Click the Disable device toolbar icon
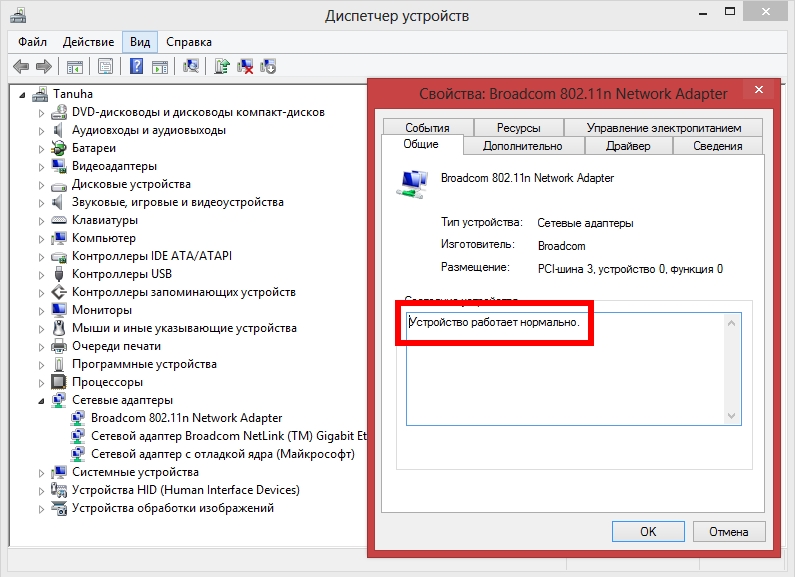795x577 pixels. click(268, 67)
